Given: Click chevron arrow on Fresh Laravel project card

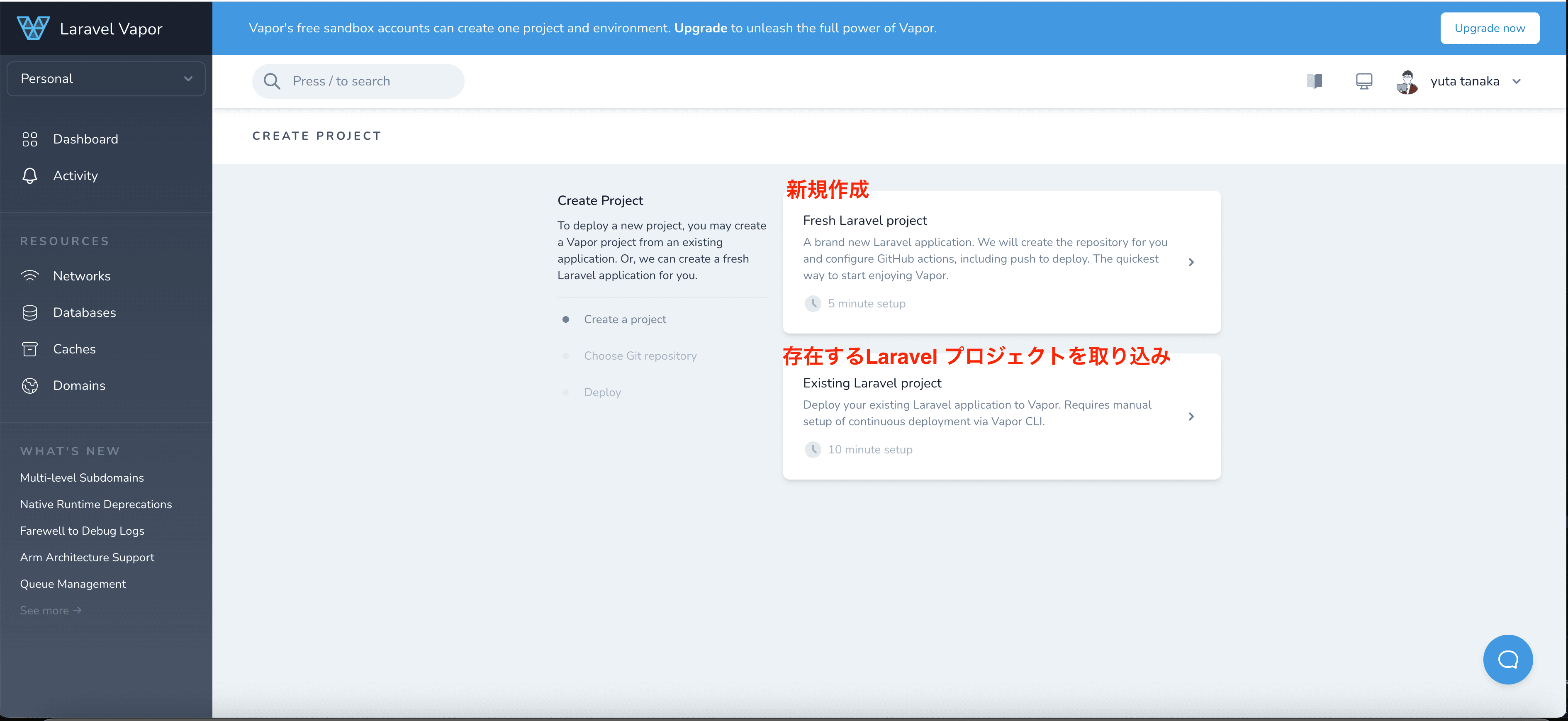Looking at the screenshot, I should (x=1191, y=262).
